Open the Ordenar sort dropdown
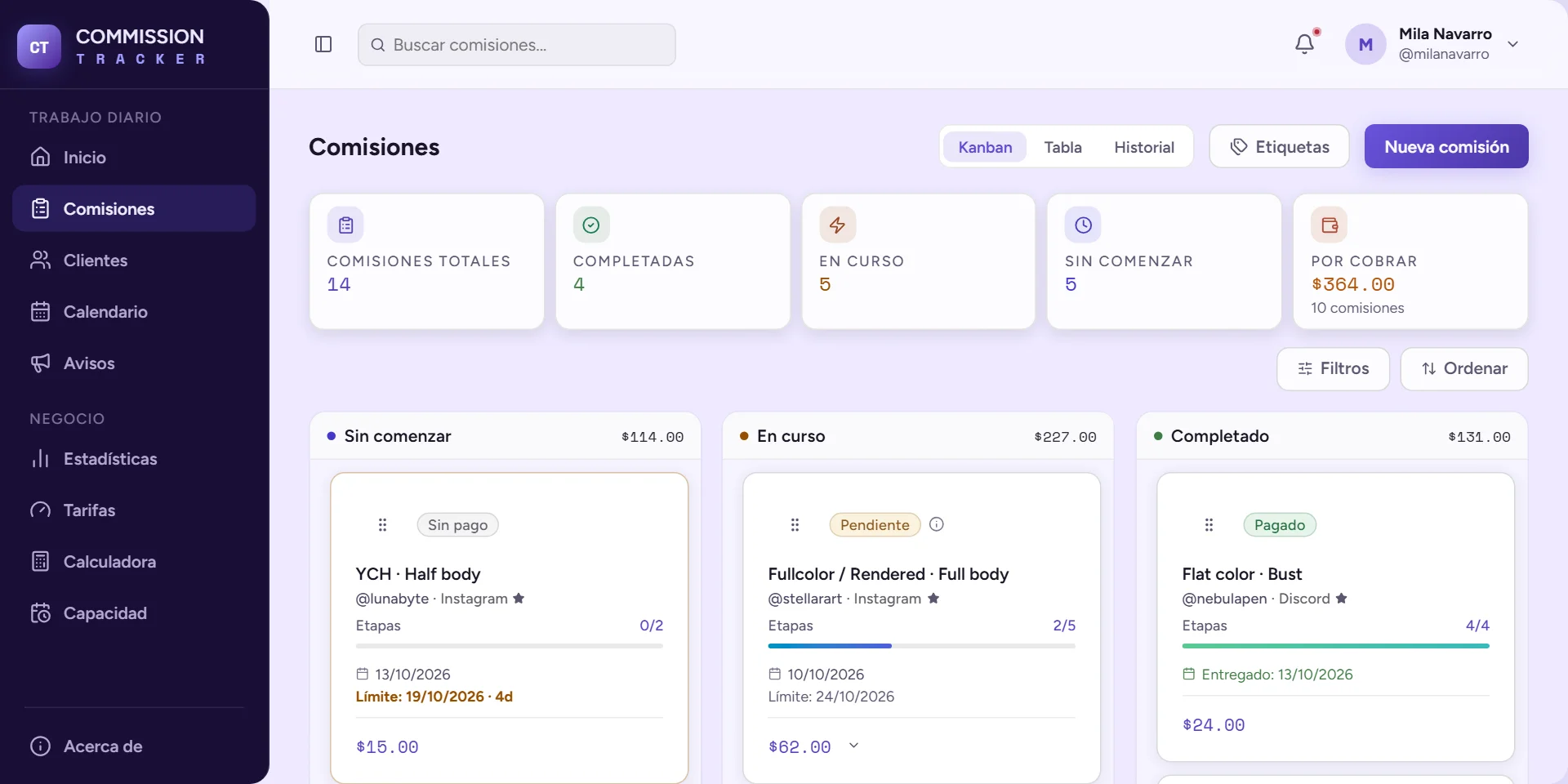 pos(1464,369)
